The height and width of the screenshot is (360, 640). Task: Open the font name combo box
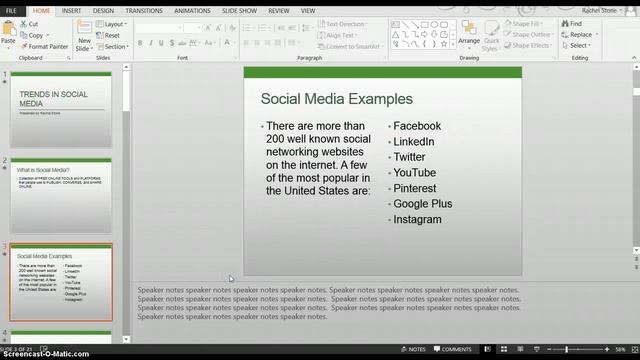pos(159,28)
